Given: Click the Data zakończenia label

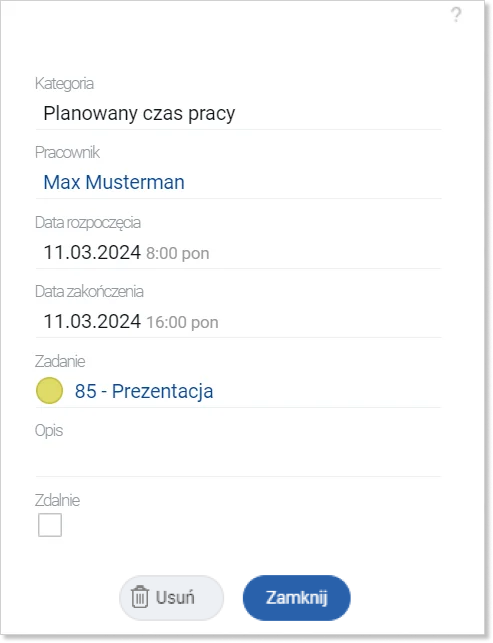Looking at the screenshot, I should tap(89, 292).
